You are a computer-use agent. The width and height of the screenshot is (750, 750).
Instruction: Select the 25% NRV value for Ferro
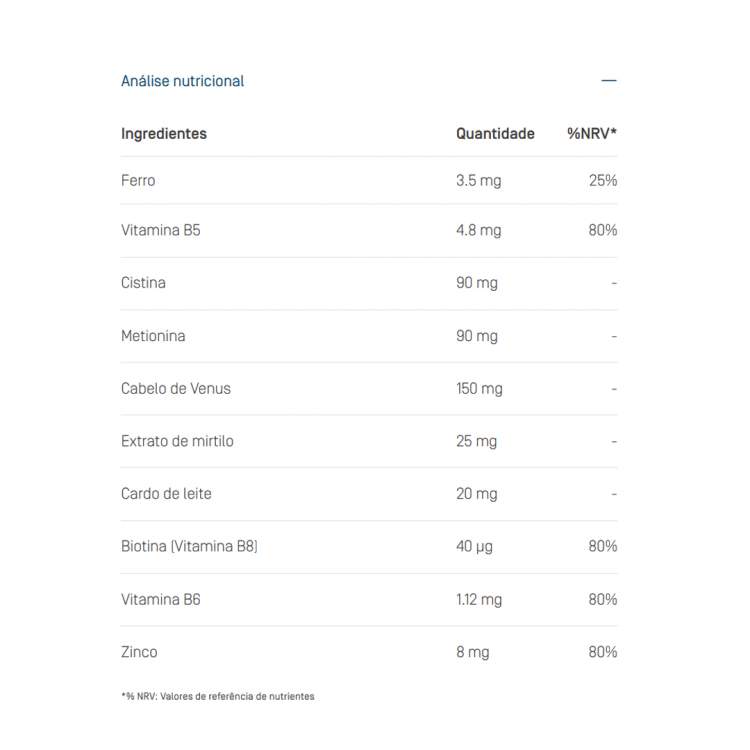tap(603, 181)
